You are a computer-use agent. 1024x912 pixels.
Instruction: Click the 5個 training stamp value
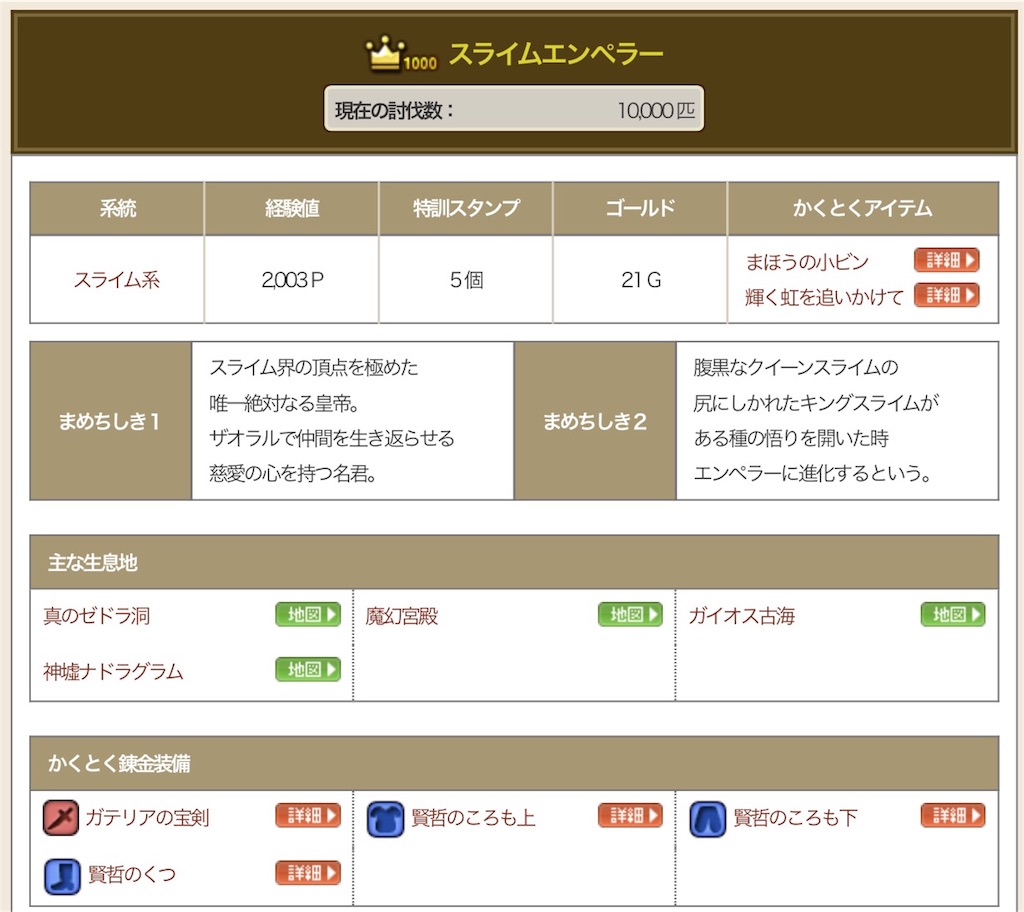466,280
